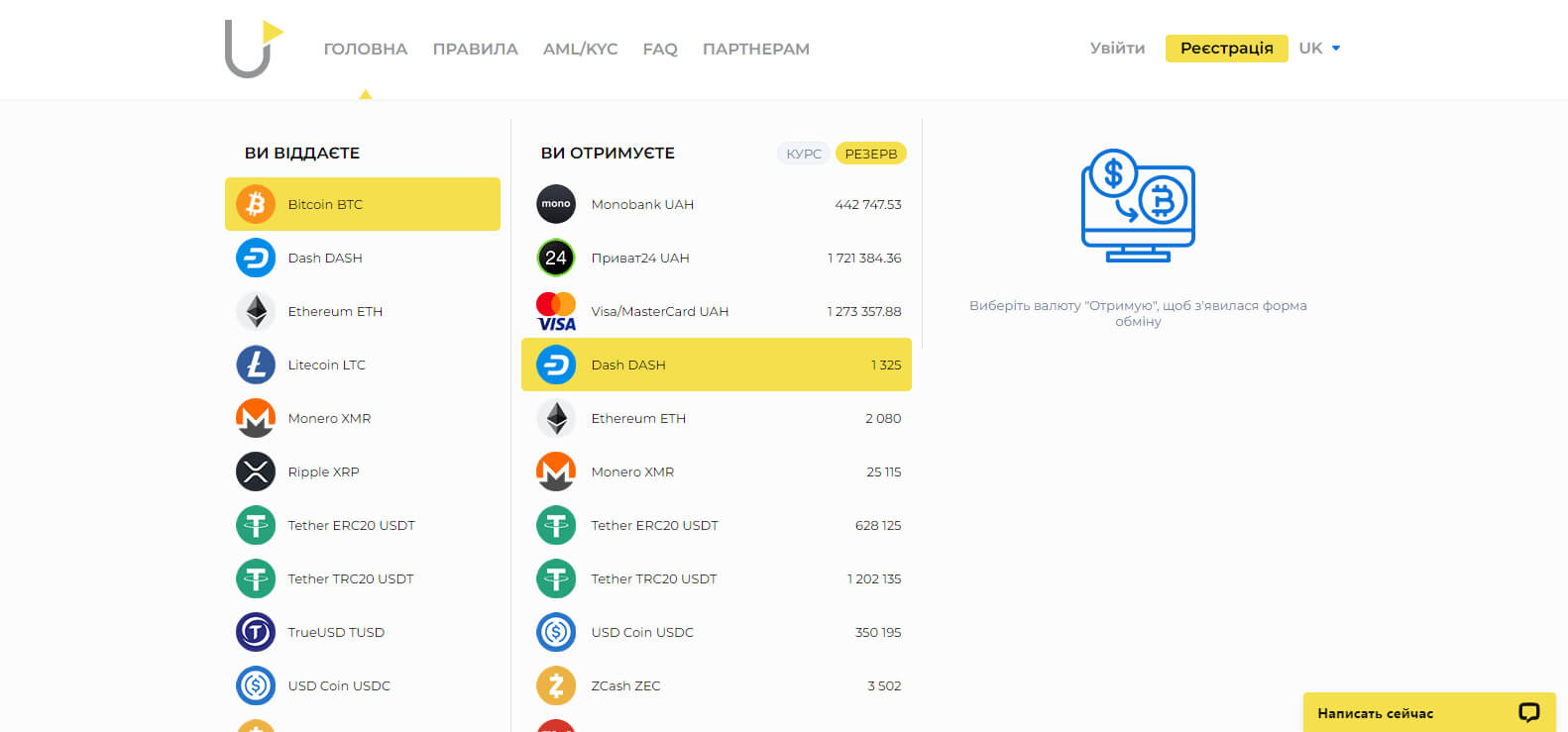Open the AML/KYC page
The width and height of the screenshot is (1568, 732).
(x=581, y=49)
